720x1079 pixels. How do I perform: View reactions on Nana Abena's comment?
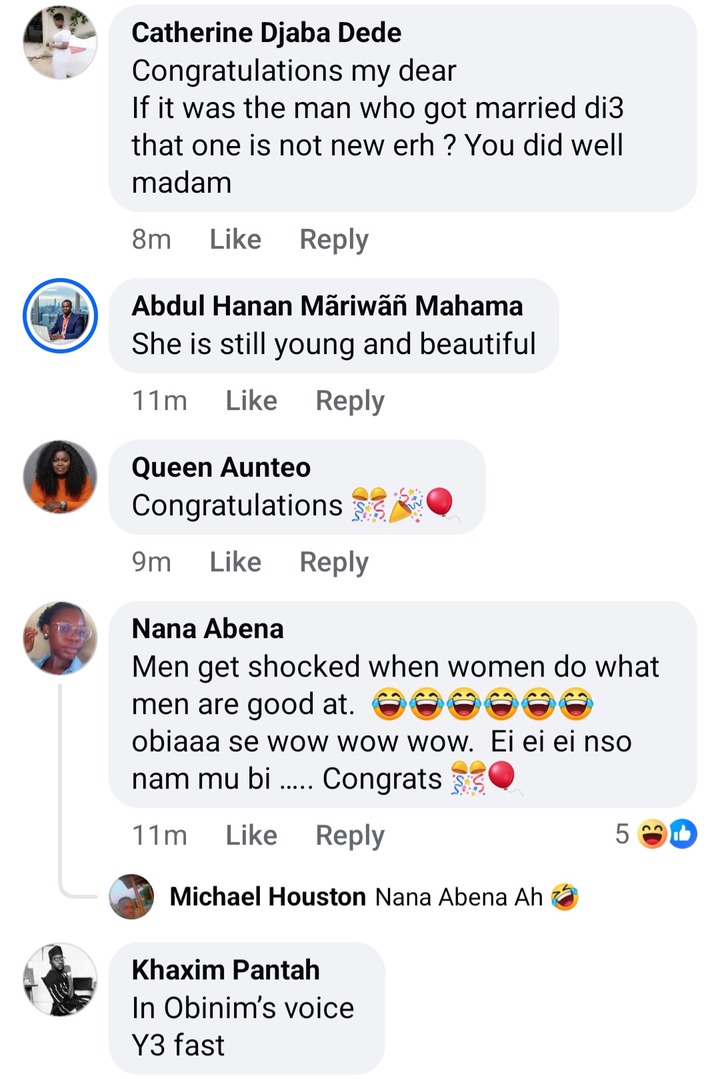[x=655, y=834]
